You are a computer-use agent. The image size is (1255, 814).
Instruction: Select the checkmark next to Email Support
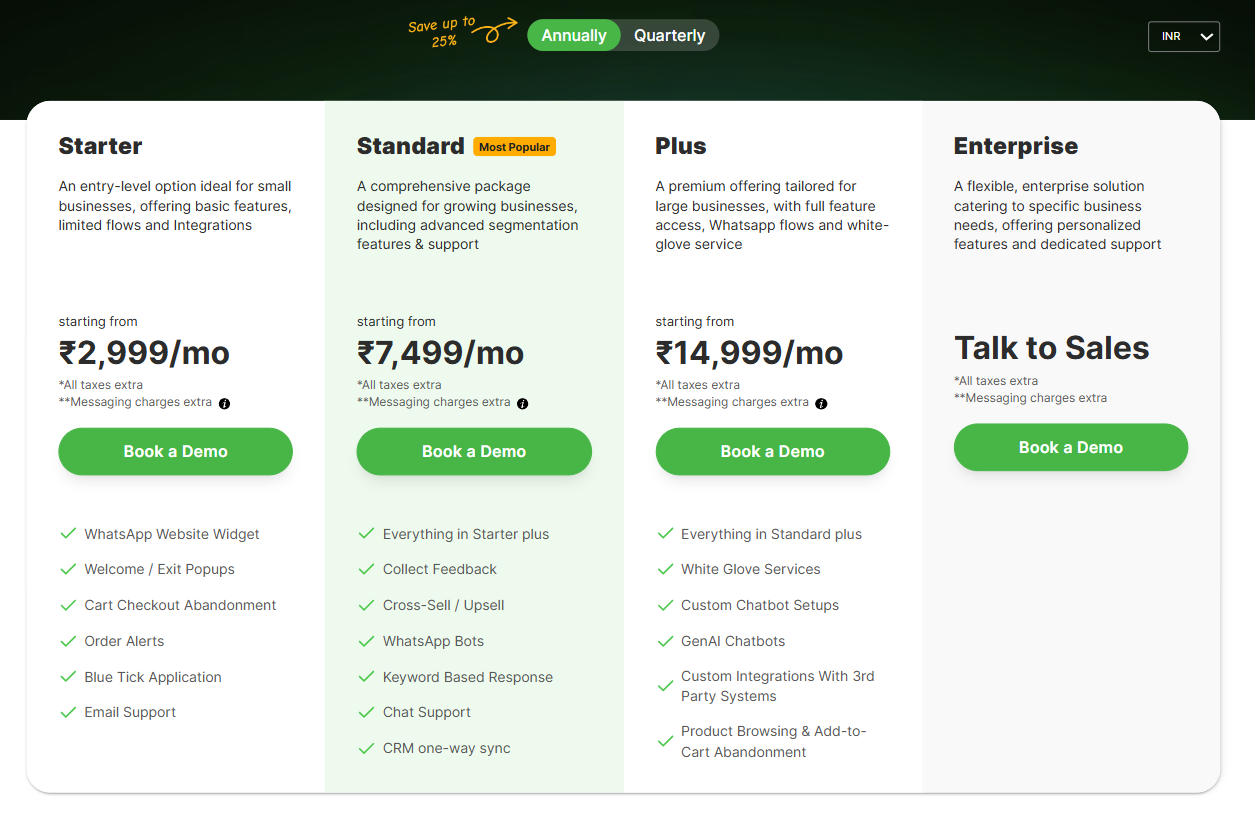(x=68, y=712)
